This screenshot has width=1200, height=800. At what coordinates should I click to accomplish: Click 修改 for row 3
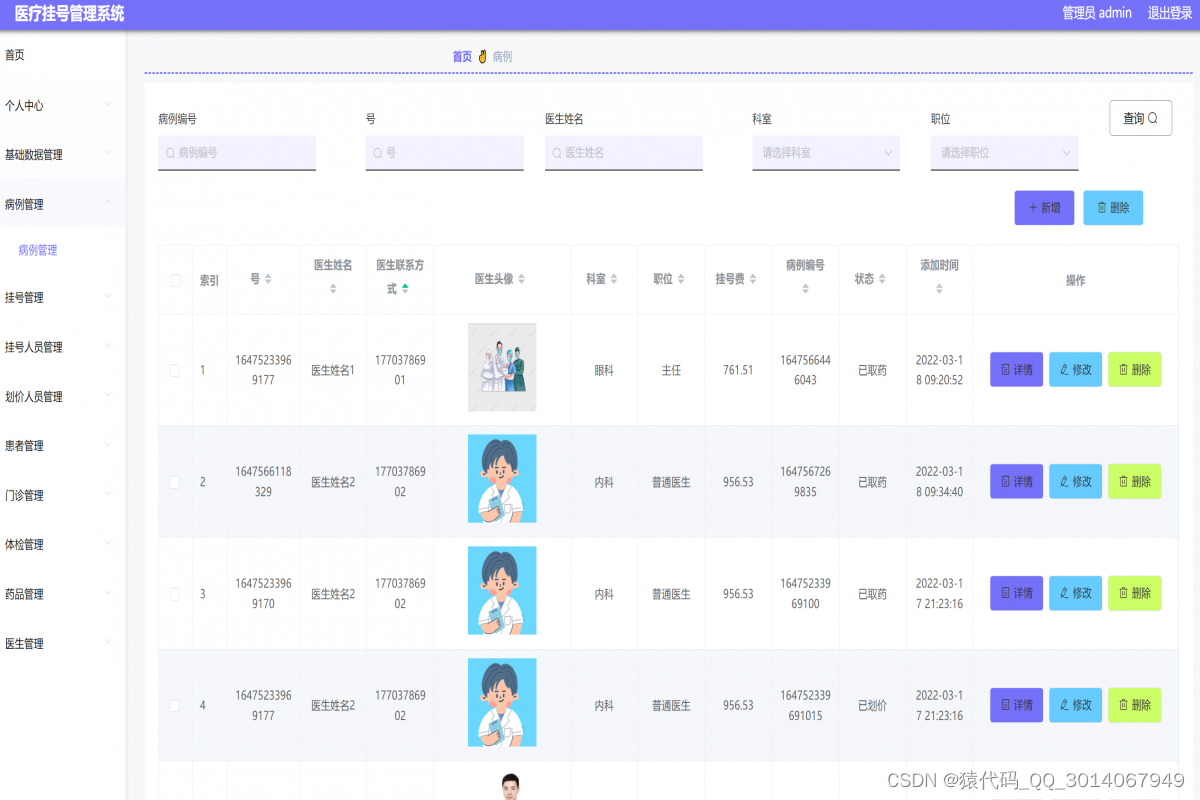1075,593
